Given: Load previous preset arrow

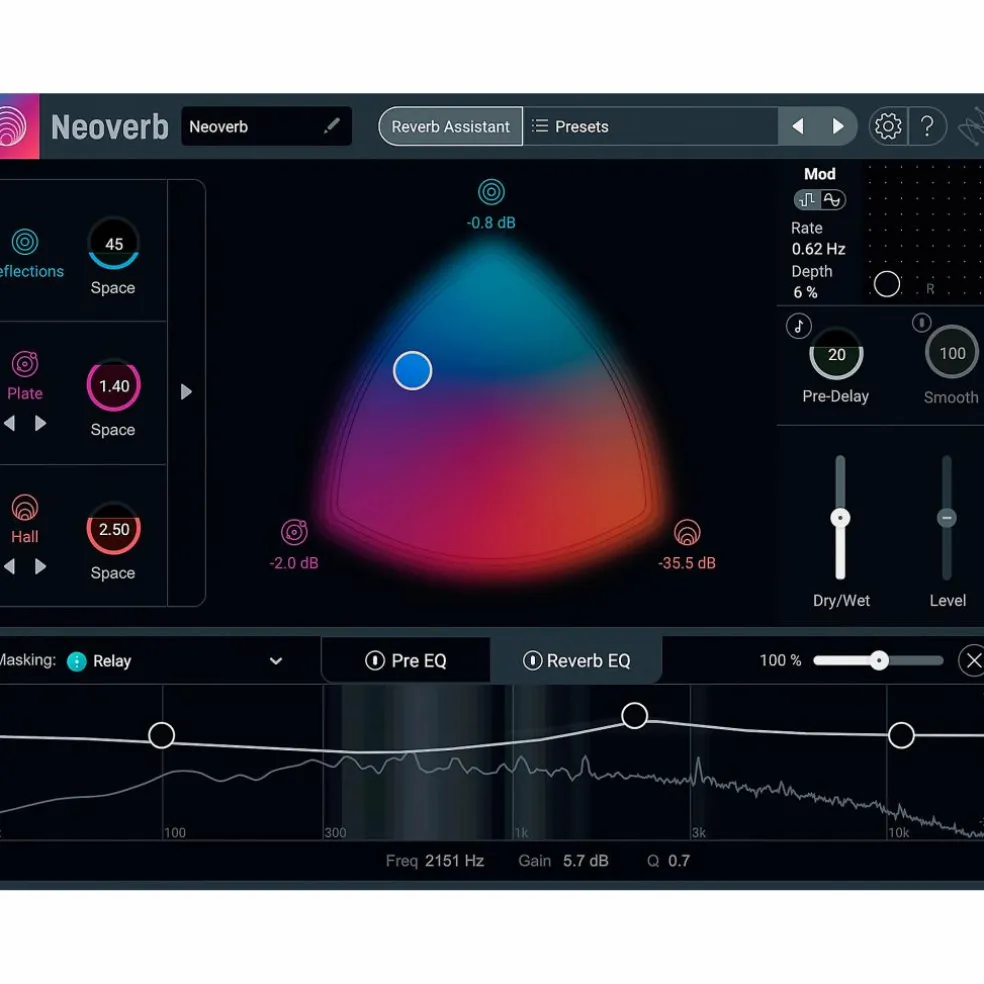Looking at the screenshot, I should pos(798,126).
